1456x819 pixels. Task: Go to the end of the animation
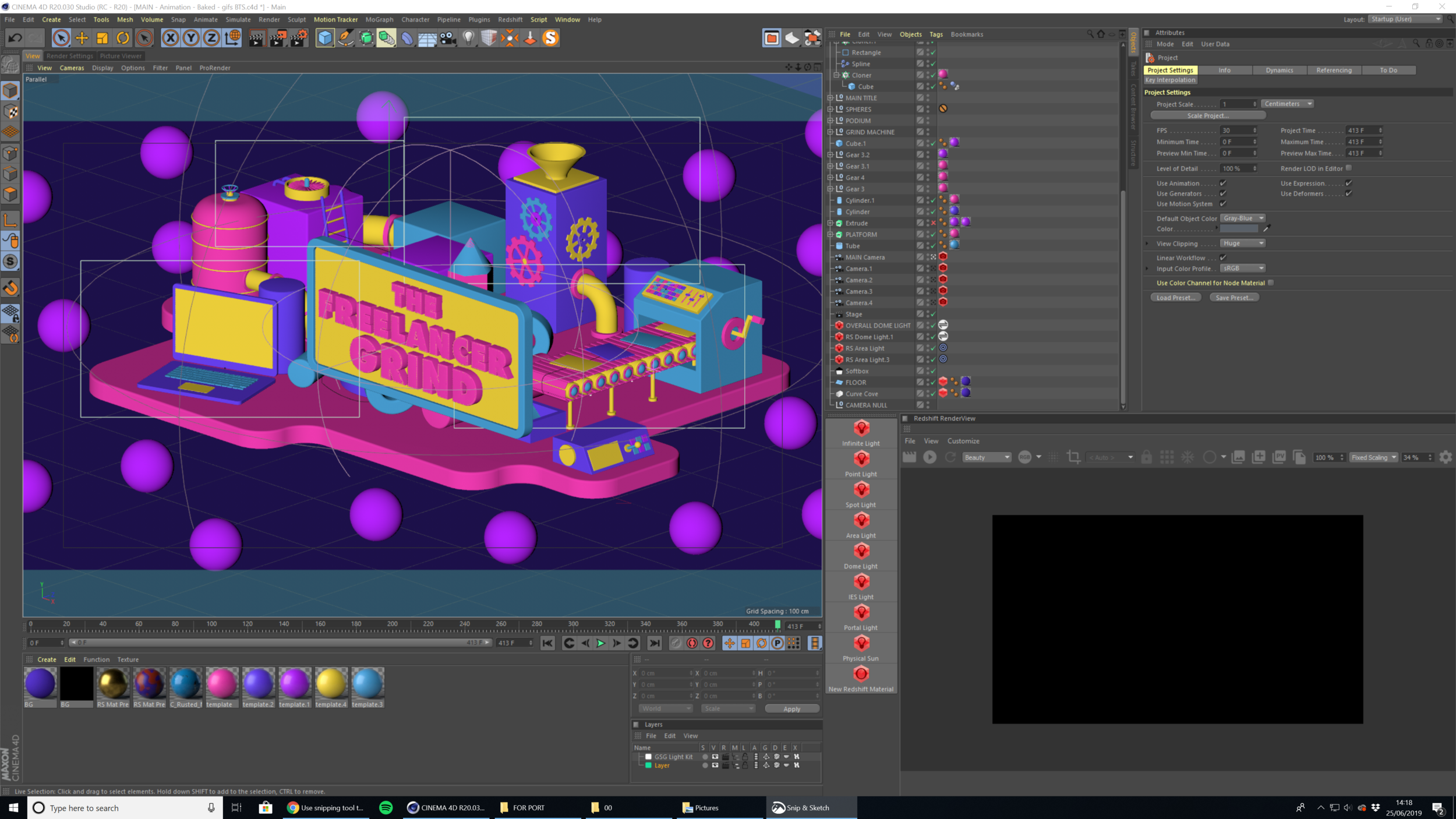[x=655, y=643]
